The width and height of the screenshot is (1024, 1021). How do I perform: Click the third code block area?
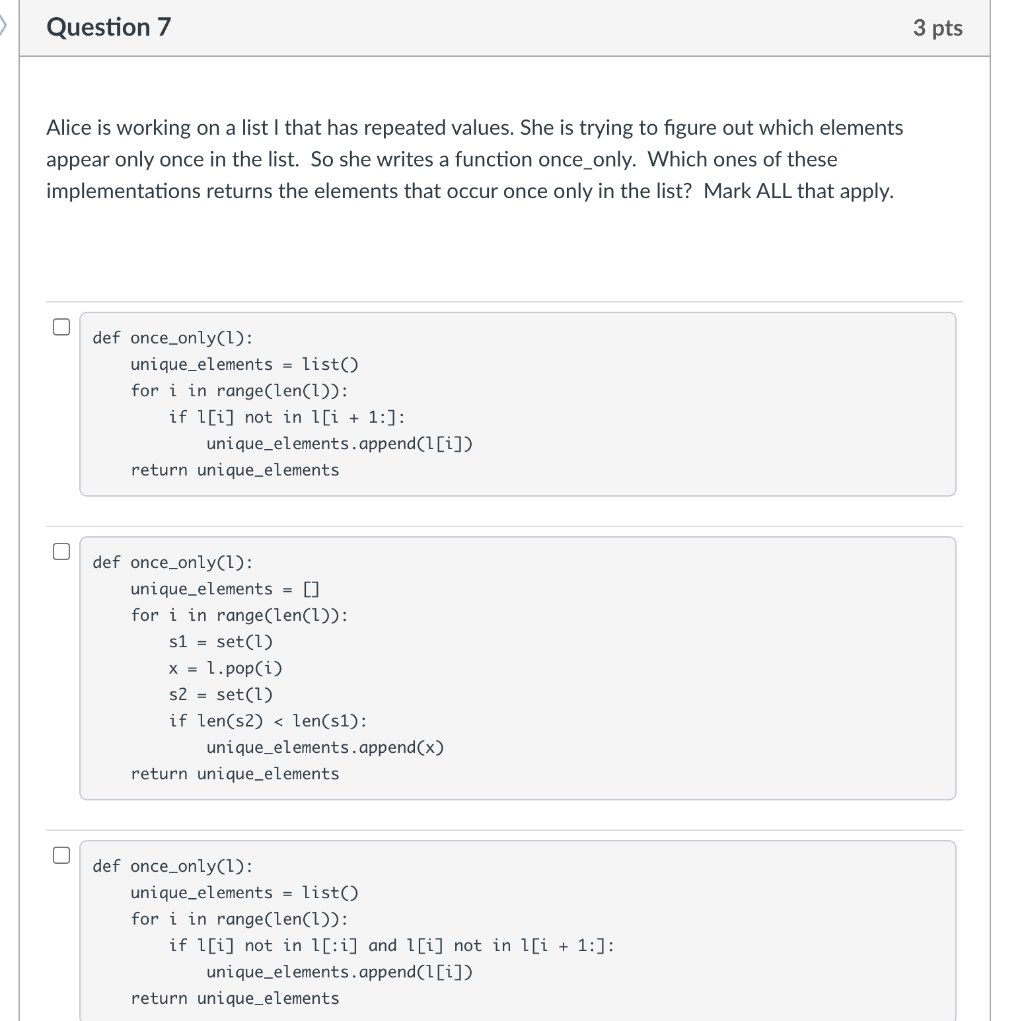(x=518, y=930)
